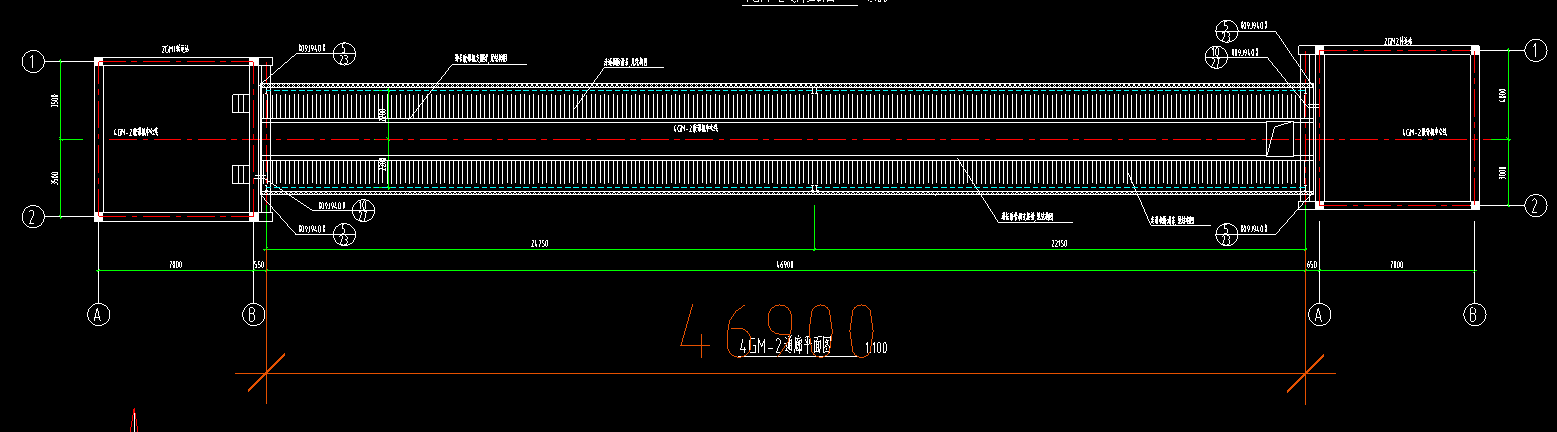Click the 550 dimension near left axis B
The height and width of the screenshot is (432, 1557).
pyautogui.click(x=259, y=265)
